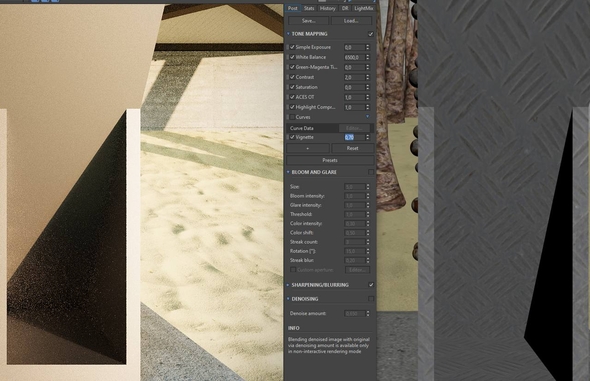
Task: Click the Vignette value spinner arrows
Action: click(368, 137)
